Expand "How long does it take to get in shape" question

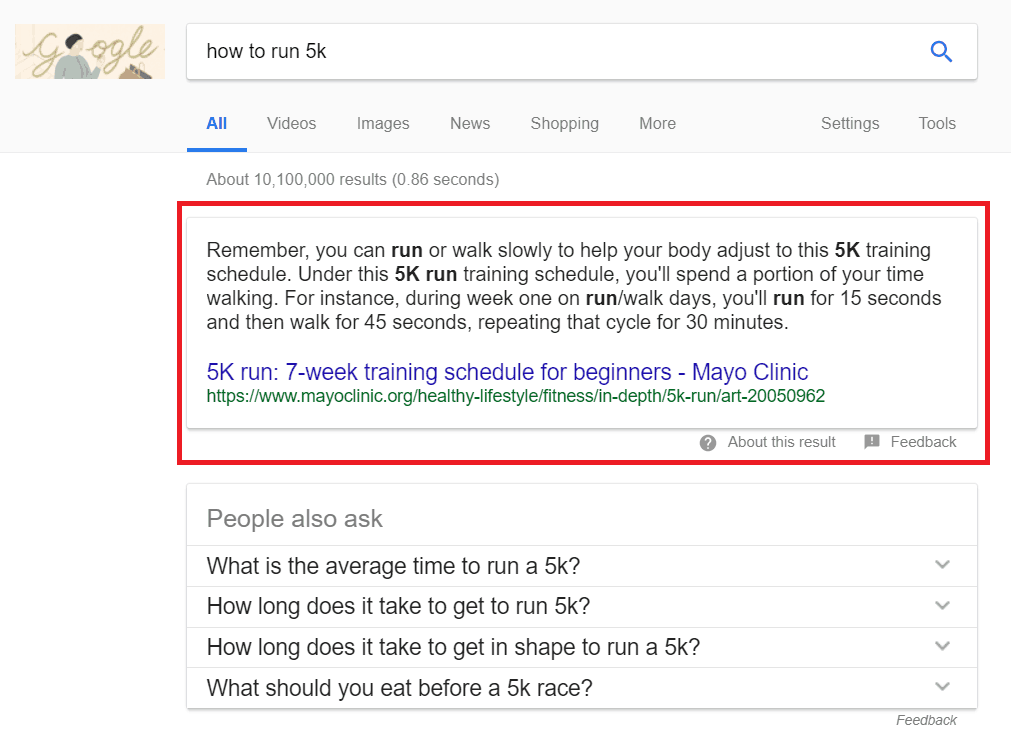pos(941,647)
